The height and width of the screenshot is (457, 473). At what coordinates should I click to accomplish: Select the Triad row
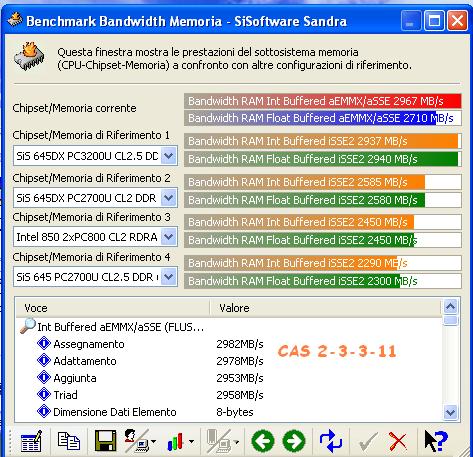pos(229,395)
